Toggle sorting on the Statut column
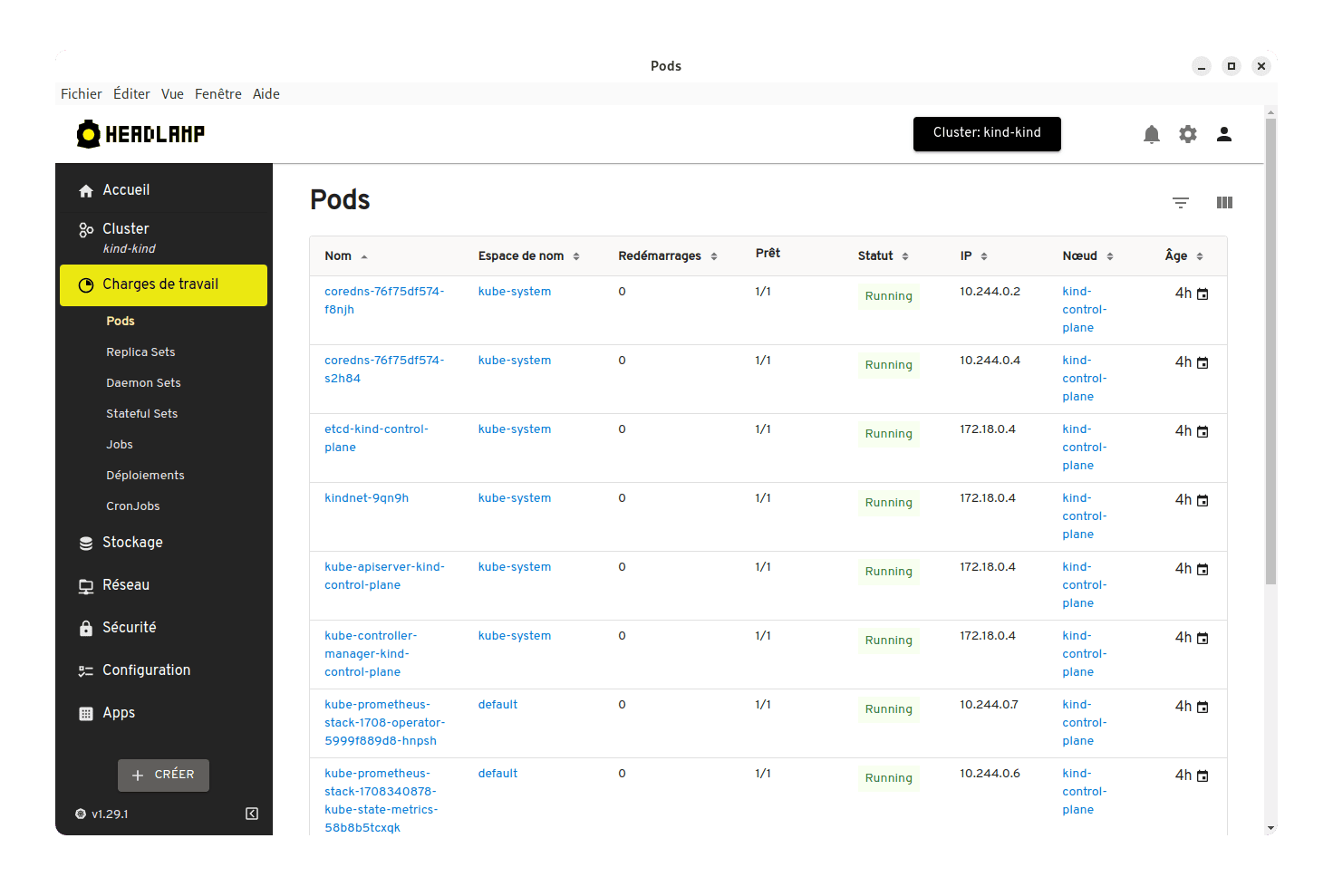 coord(875,256)
